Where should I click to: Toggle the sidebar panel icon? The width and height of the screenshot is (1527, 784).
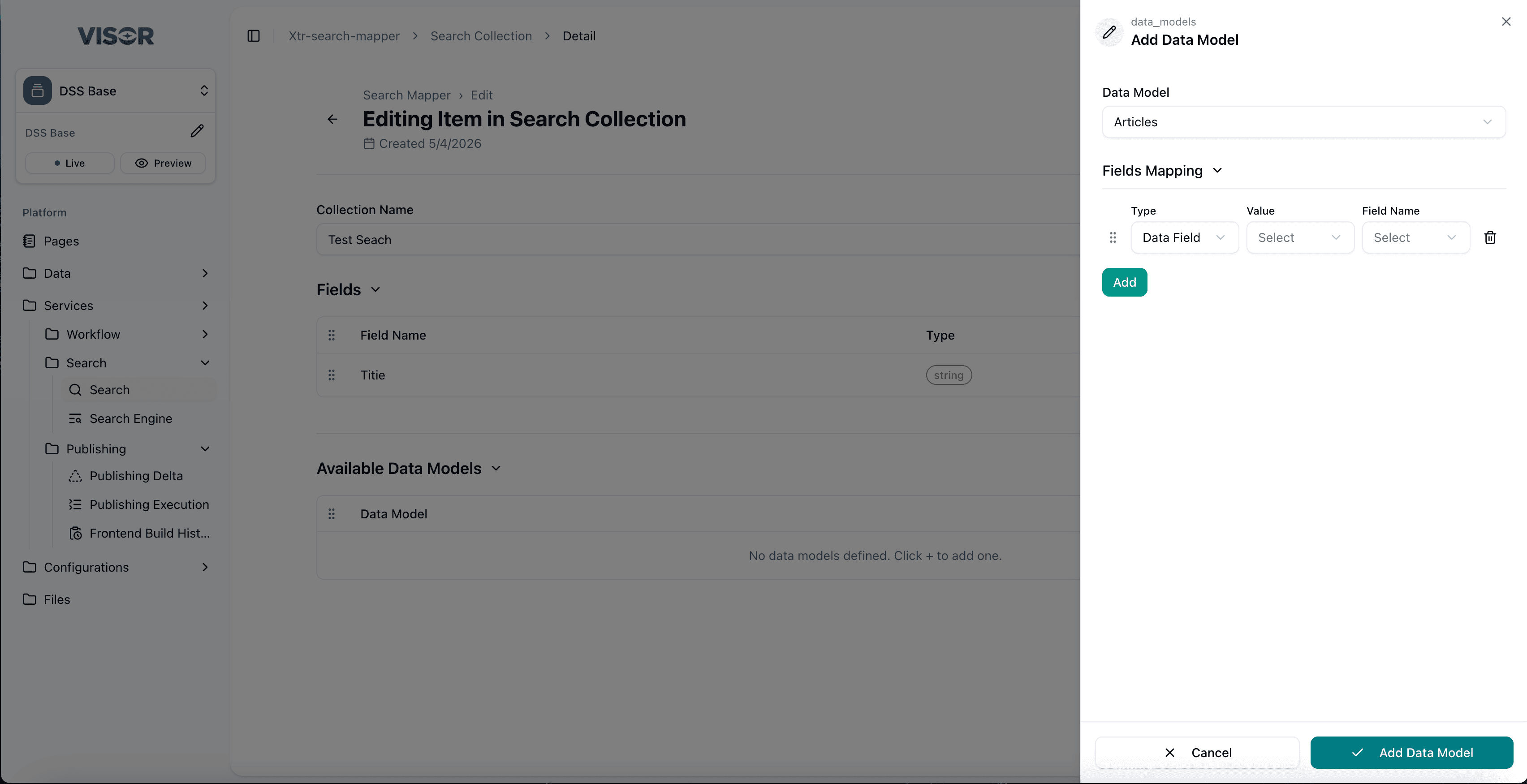pos(254,36)
